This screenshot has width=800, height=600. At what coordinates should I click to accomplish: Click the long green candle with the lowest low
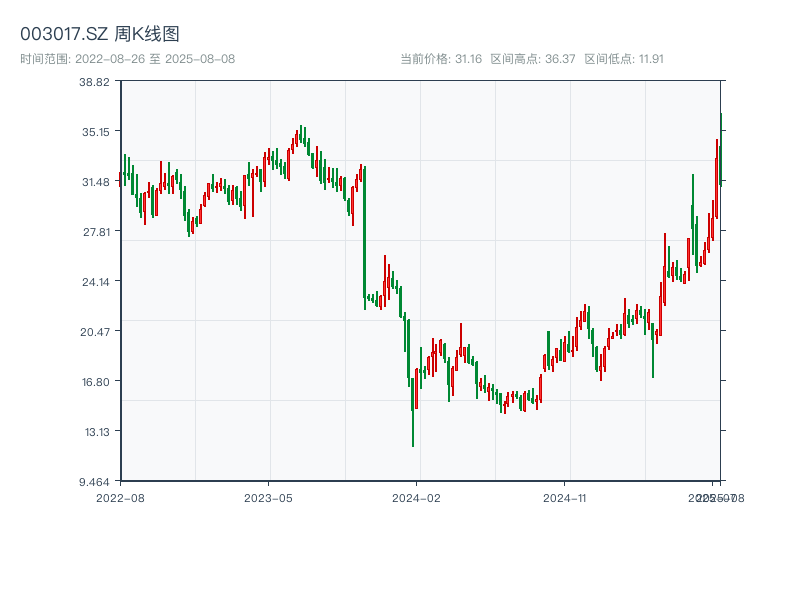tap(412, 410)
